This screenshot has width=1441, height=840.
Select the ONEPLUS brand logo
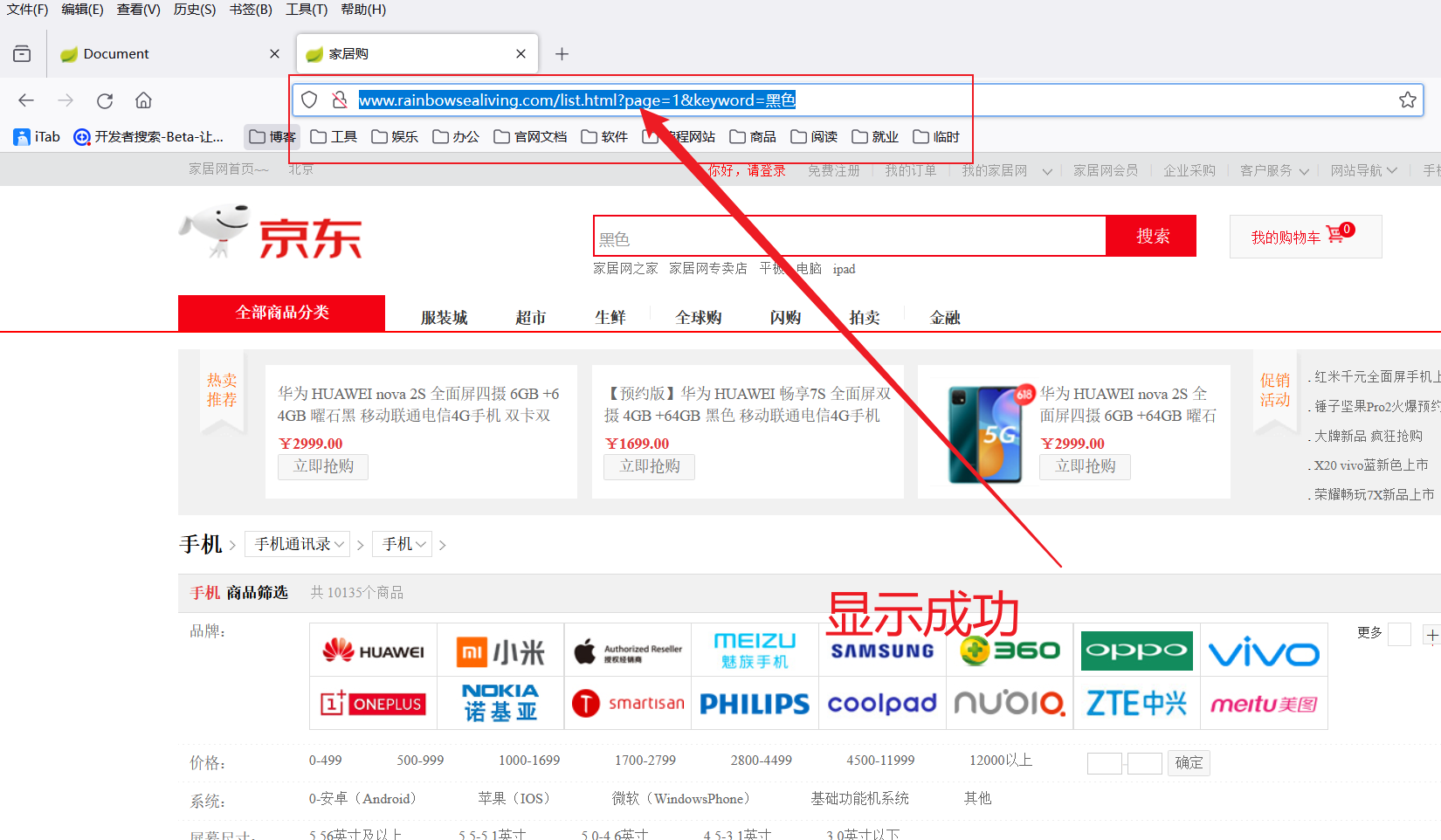pyautogui.click(x=373, y=703)
